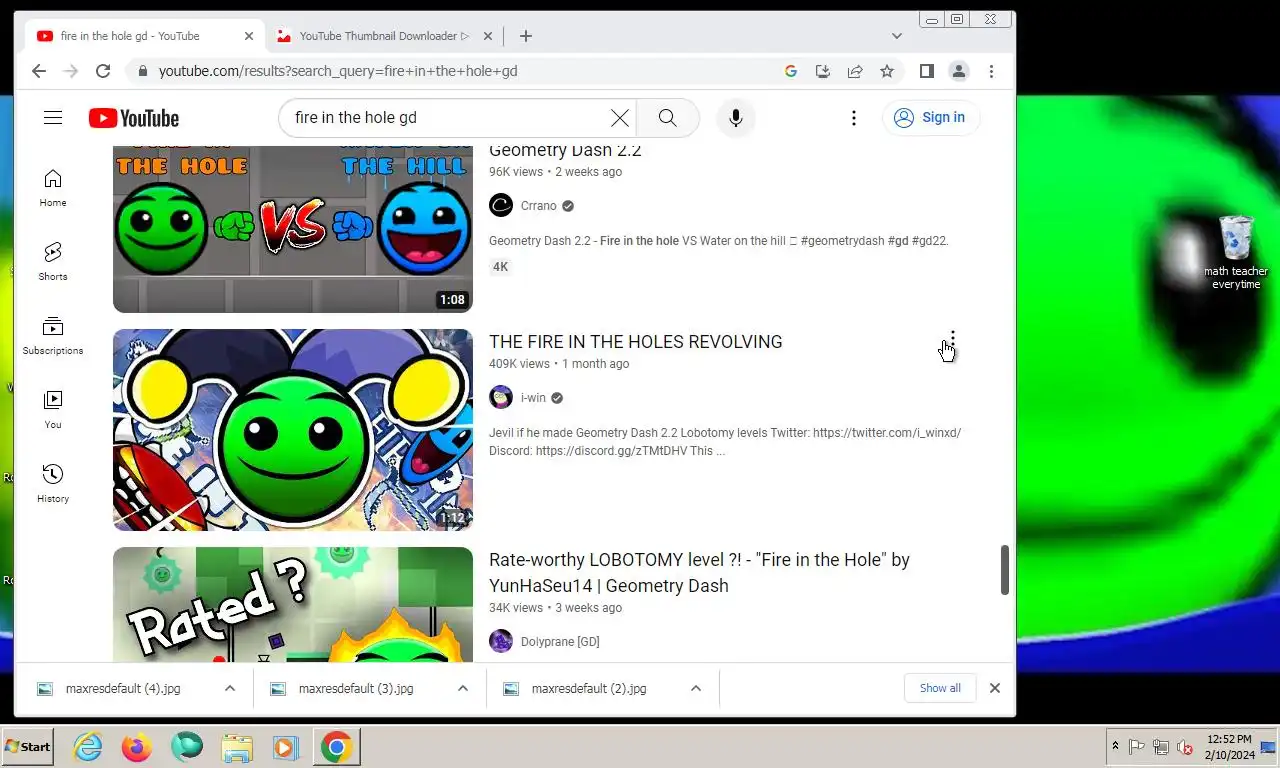1280x768 pixels.
Task: Go forward with the browser forward arrow
Action: tap(71, 71)
